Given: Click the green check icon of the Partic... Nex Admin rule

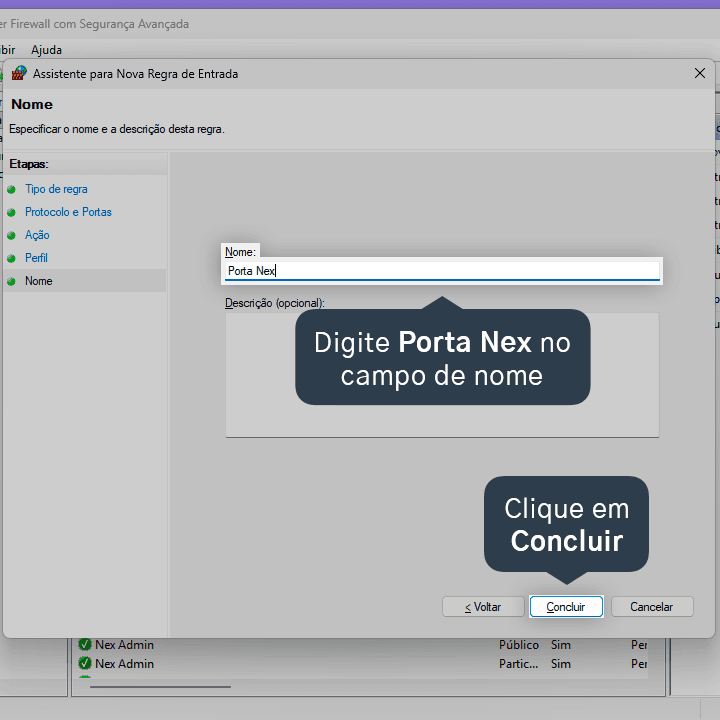Looking at the screenshot, I should point(84,664).
